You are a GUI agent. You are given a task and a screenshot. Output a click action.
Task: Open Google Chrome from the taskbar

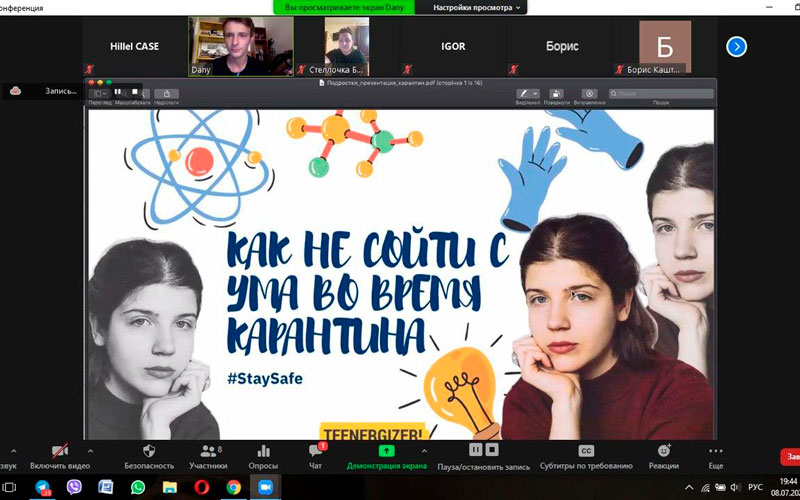[x=234, y=487]
